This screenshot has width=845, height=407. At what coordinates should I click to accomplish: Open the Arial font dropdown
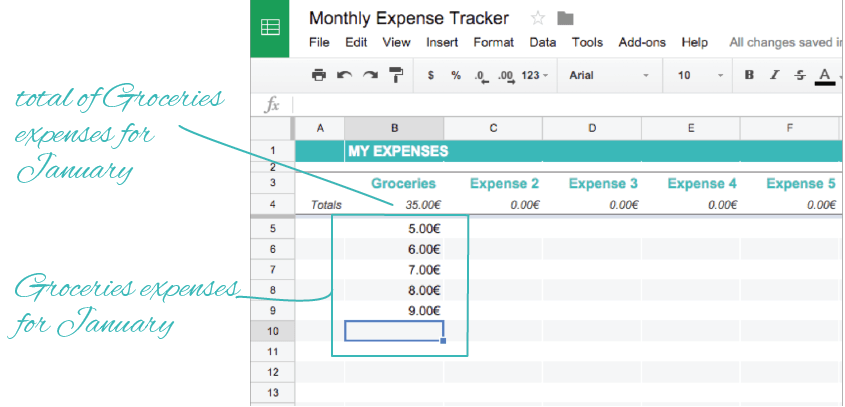point(609,75)
